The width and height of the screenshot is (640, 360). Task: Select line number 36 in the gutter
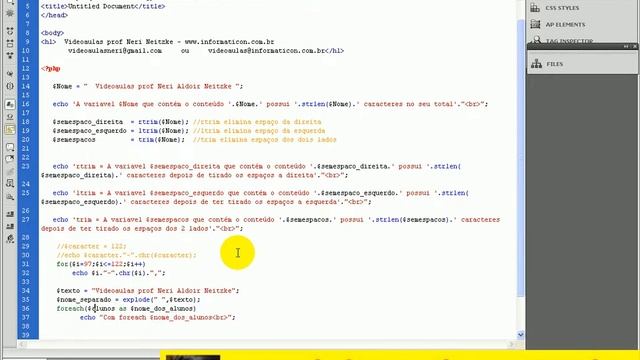tap(25, 309)
